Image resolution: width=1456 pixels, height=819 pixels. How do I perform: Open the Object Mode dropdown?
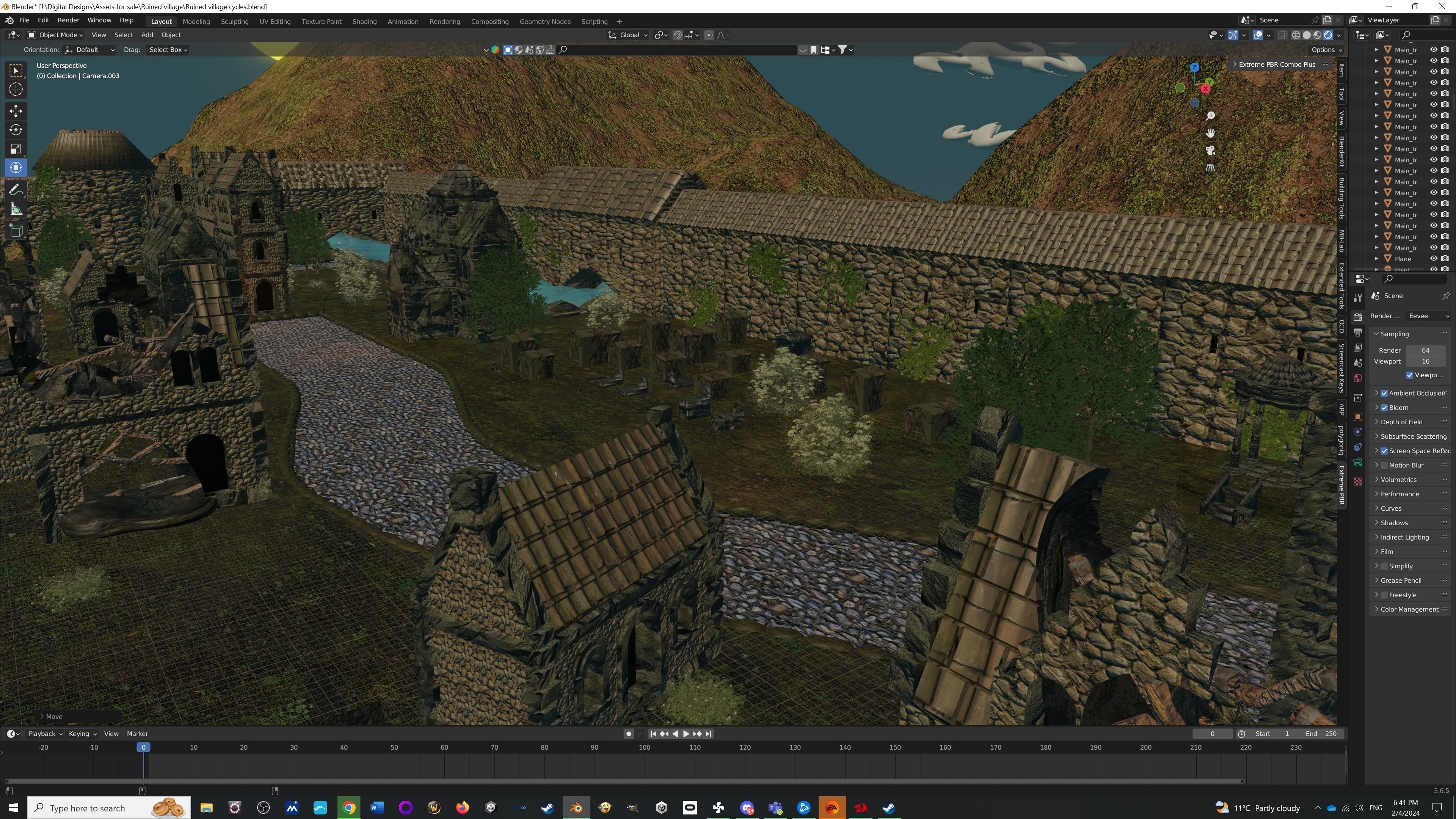click(x=55, y=35)
